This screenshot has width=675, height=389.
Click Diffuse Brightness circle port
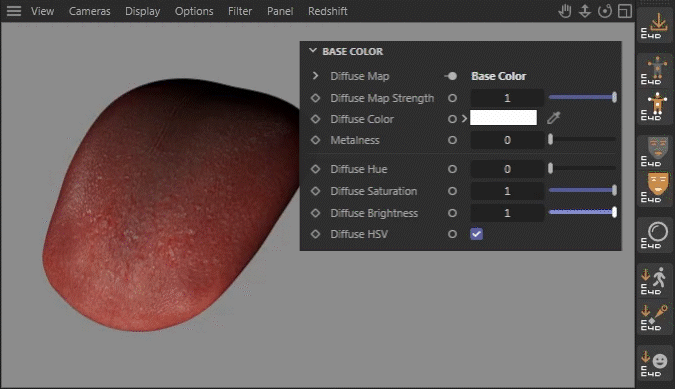click(452, 213)
